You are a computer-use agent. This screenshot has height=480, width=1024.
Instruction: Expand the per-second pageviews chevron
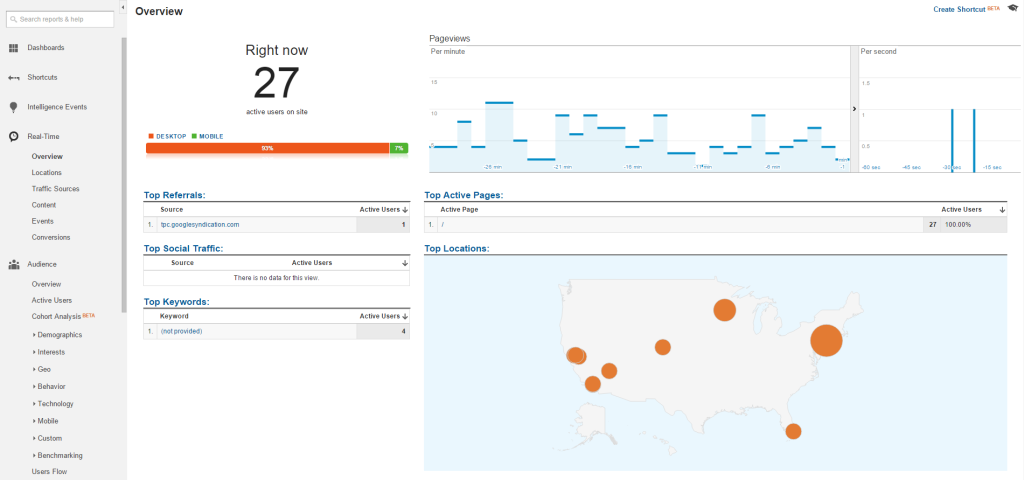click(854, 109)
